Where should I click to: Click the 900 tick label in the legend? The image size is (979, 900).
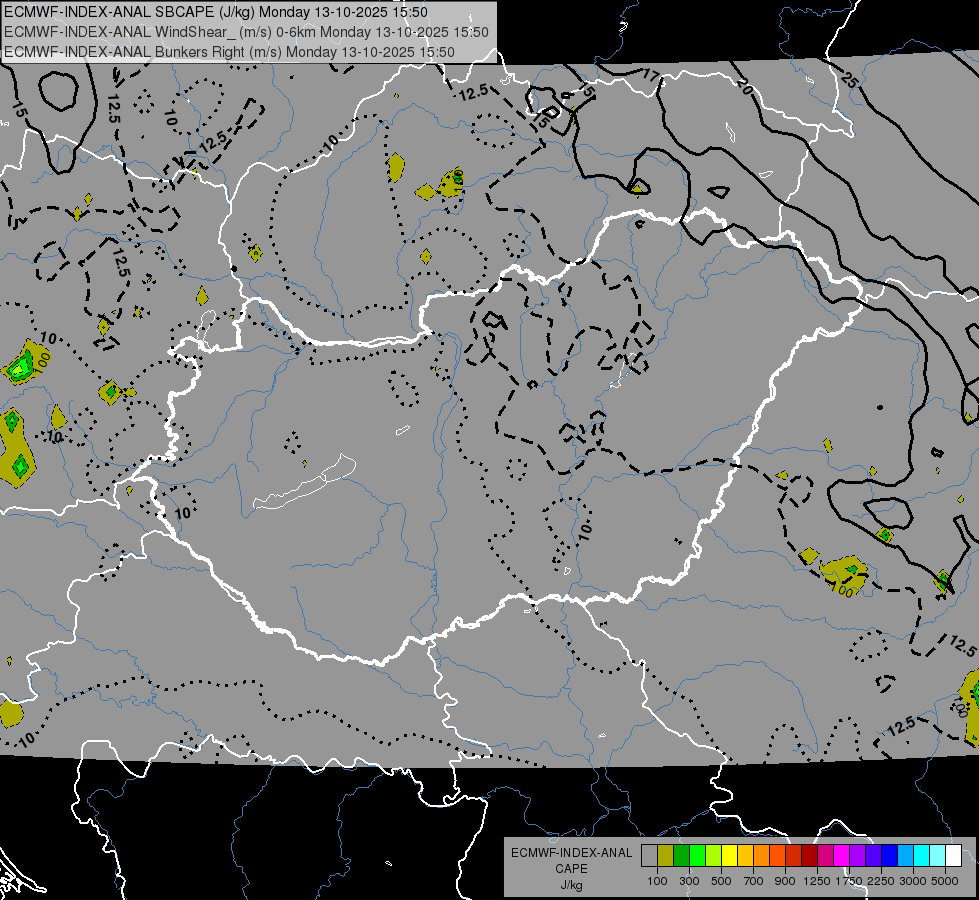tap(785, 881)
